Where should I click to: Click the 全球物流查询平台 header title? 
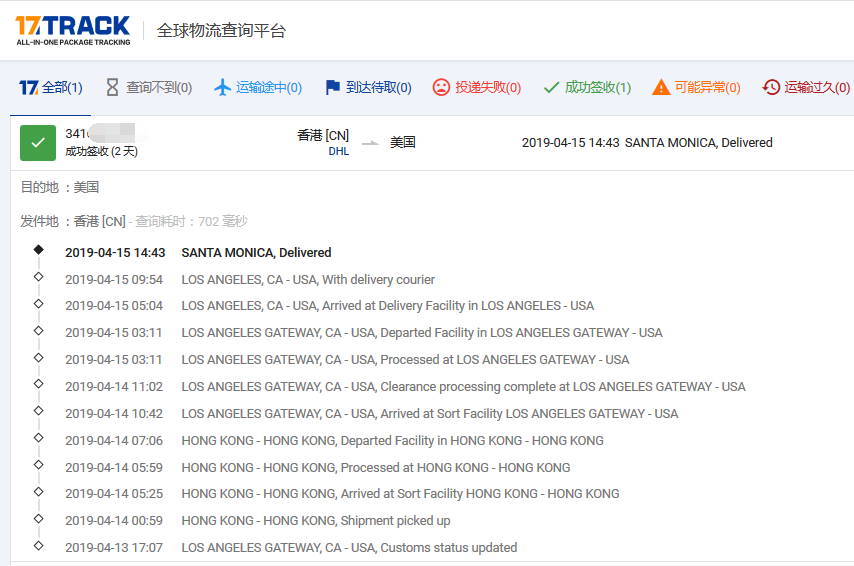pyautogui.click(x=221, y=31)
